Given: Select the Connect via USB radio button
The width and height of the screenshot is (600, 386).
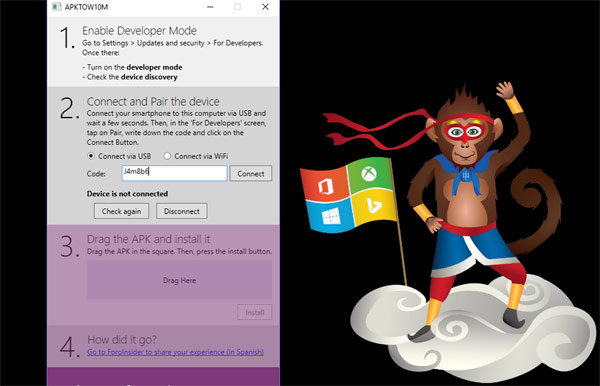Looking at the screenshot, I should click(x=91, y=156).
